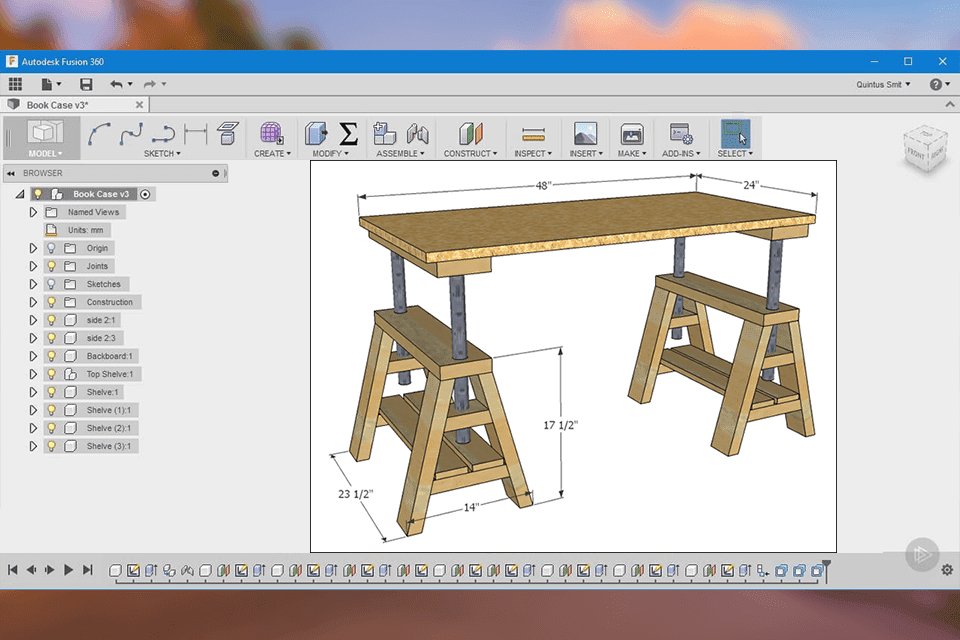Viewport: 960px width, 640px height.
Task: Click the Make 3D print icon
Action: 632,134
